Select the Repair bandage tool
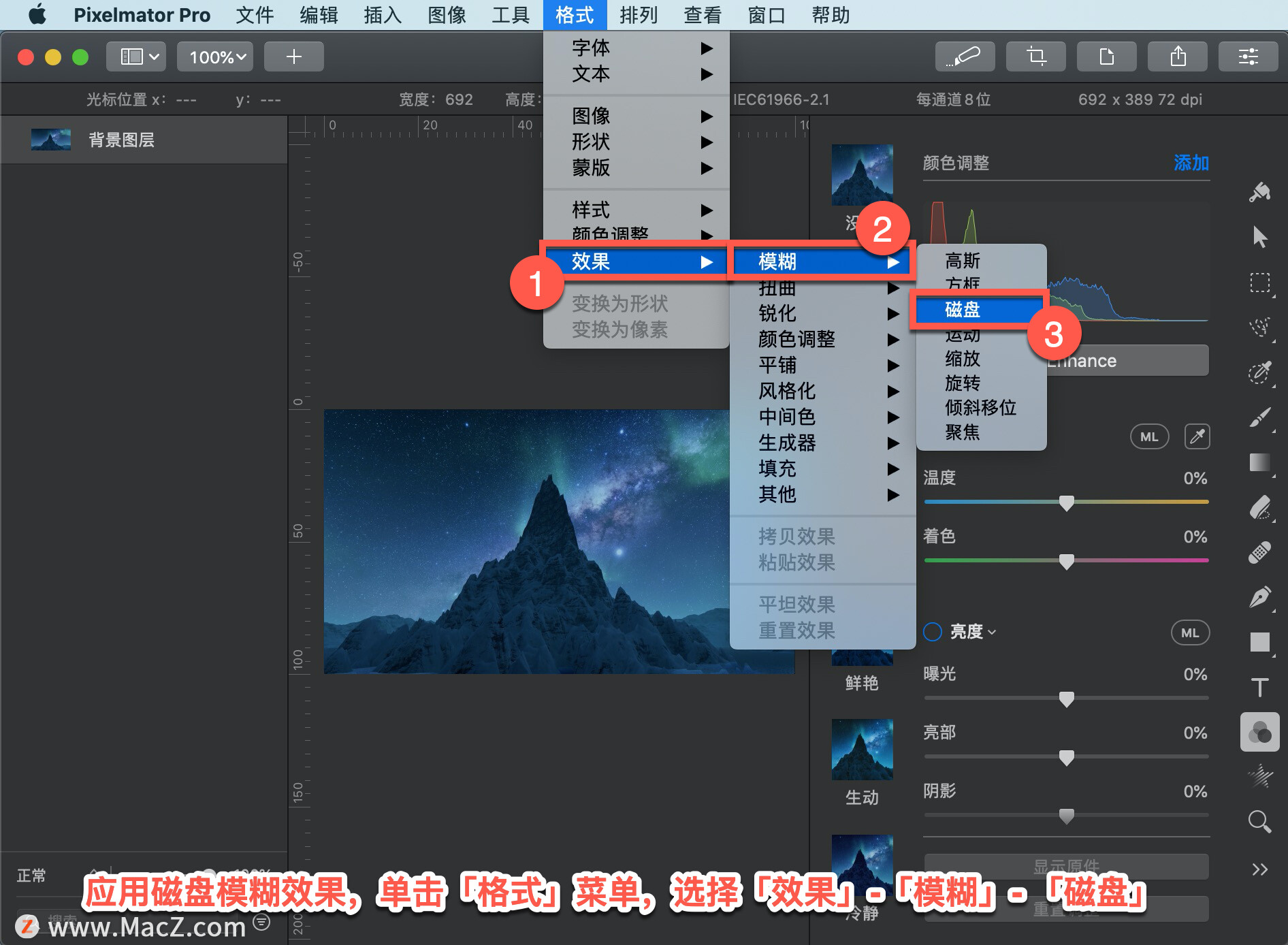Screen dimensions: 1288x945 [x=1260, y=552]
